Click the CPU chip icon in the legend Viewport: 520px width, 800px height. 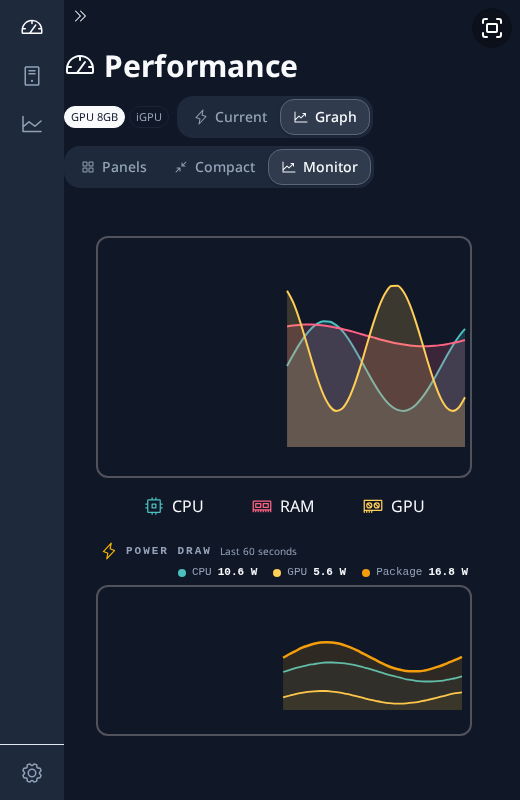point(154,506)
